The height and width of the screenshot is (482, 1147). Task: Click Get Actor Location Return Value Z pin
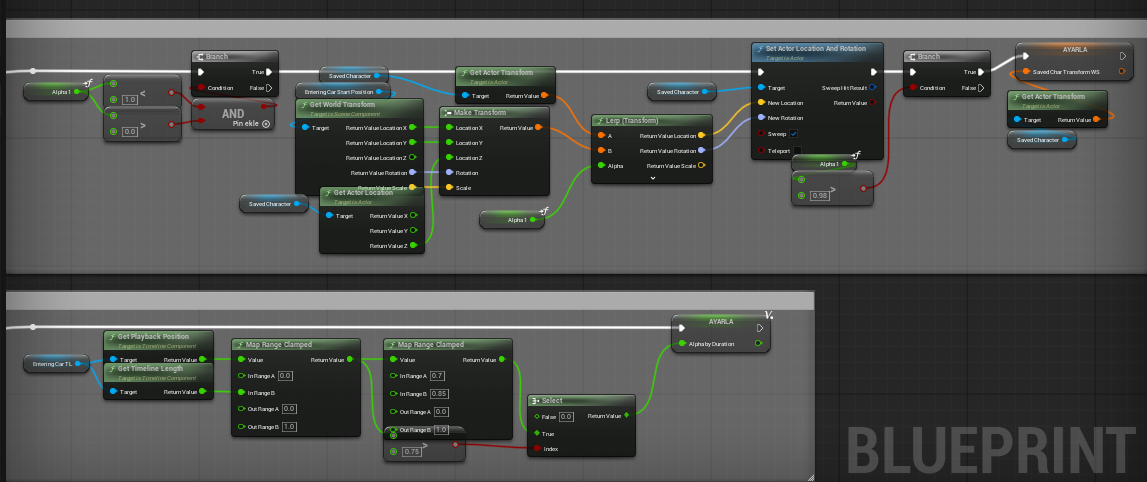click(413, 245)
